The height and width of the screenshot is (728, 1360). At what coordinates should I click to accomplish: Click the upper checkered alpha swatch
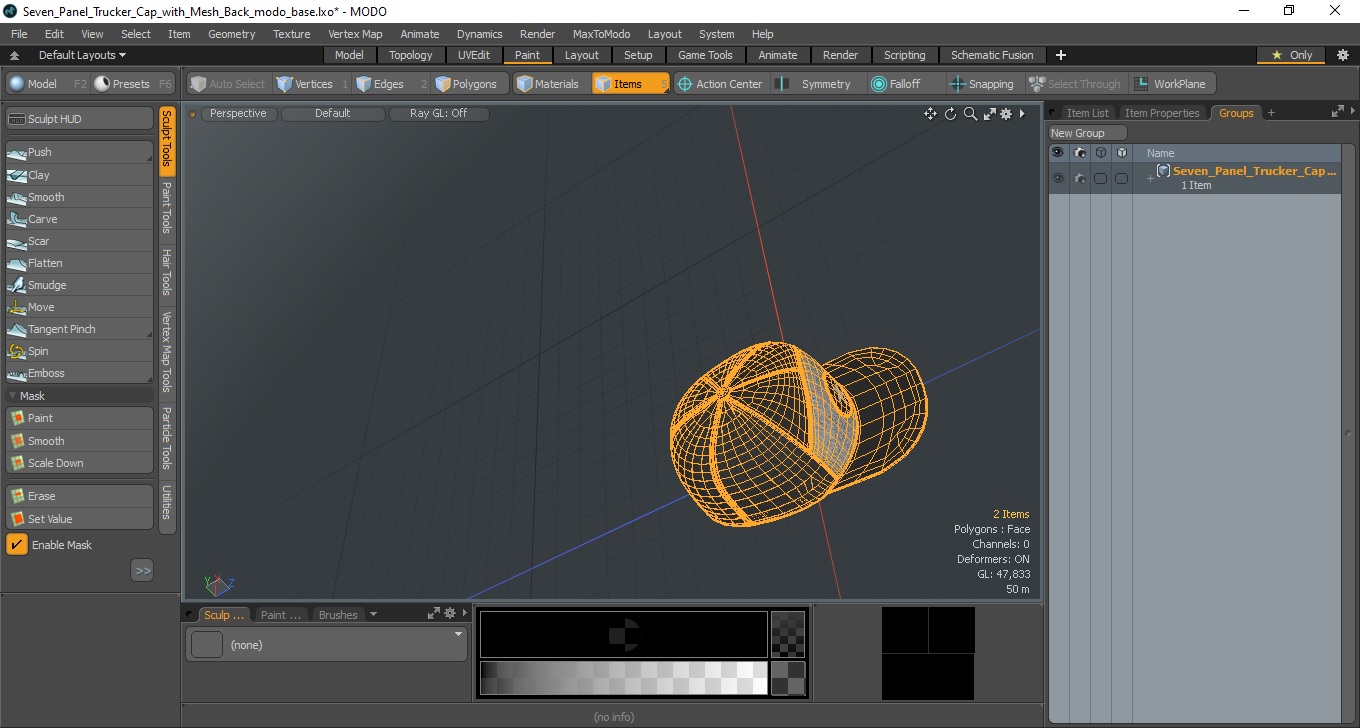[788, 634]
